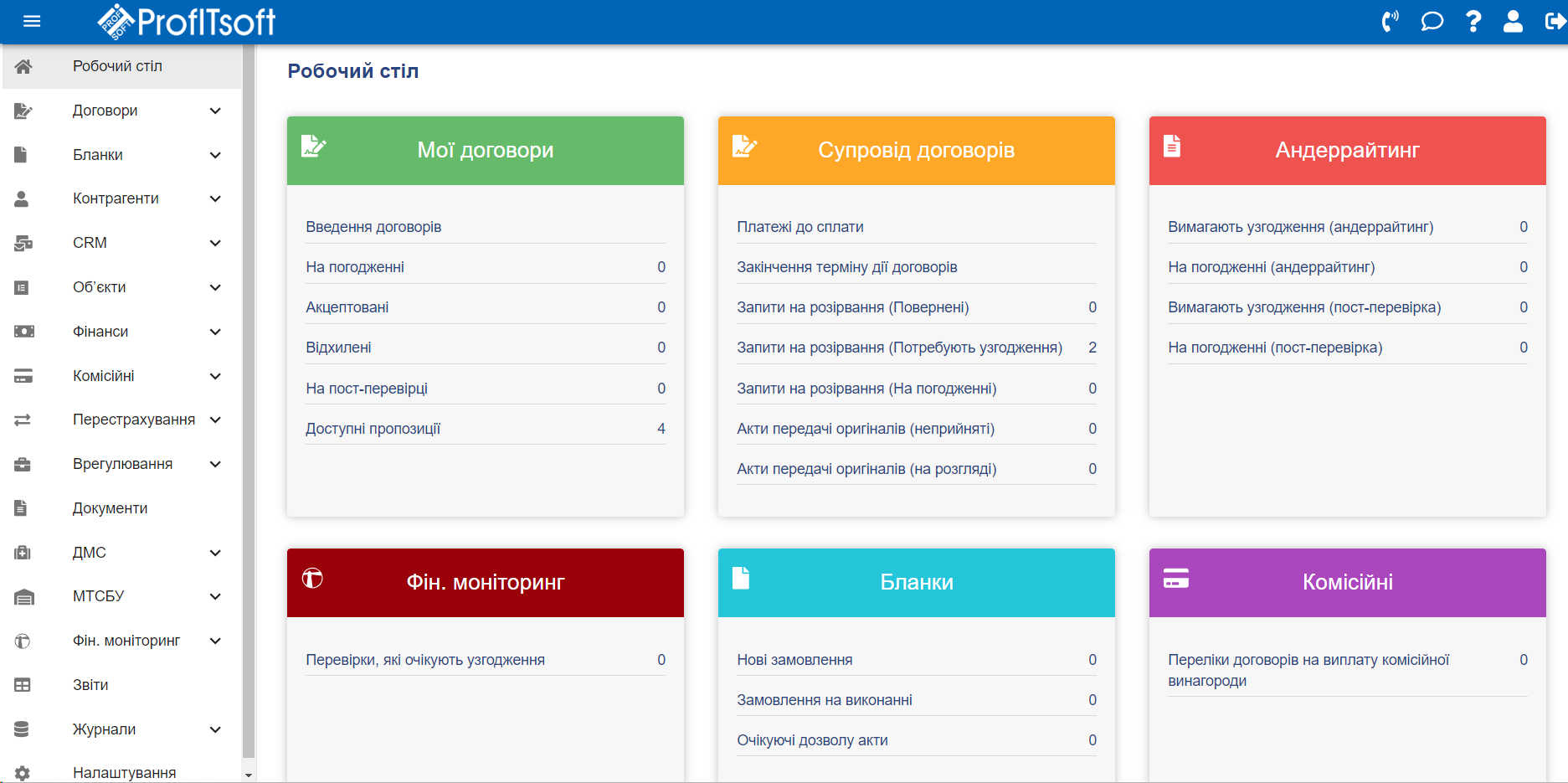Click the ProfITsoft logo
Viewport: 1568px width, 783px height.
187,22
